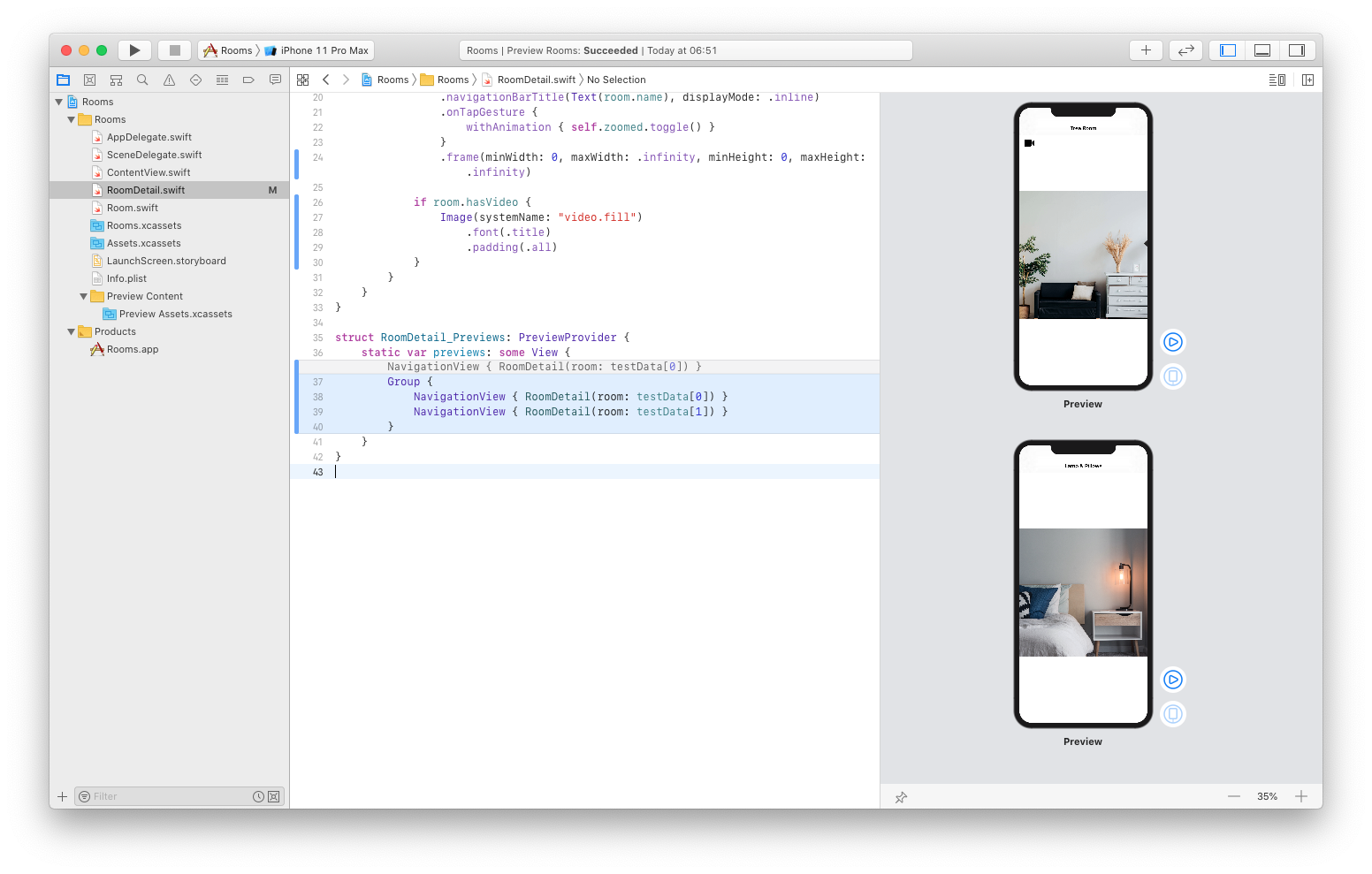Click No Selection in the jump bar
1372x874 pixels.
click(x=616, y=79)
